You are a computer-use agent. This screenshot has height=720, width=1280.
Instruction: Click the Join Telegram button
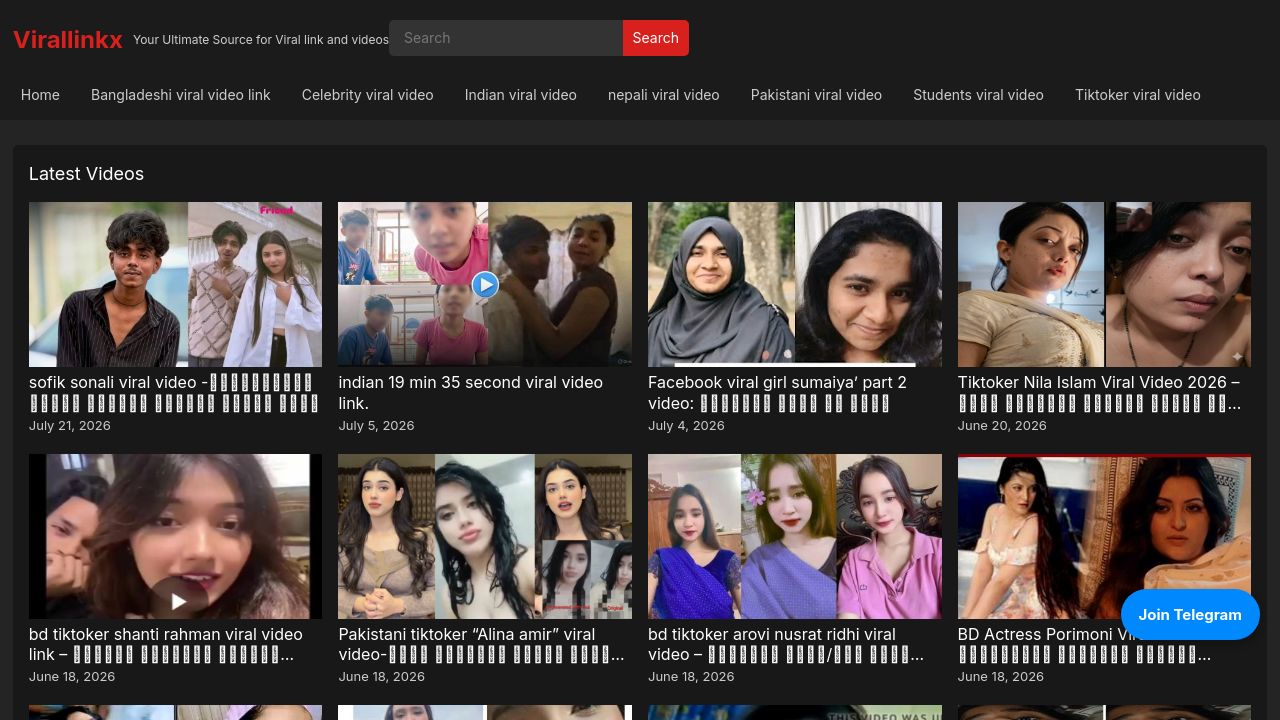coord(1190,614)
